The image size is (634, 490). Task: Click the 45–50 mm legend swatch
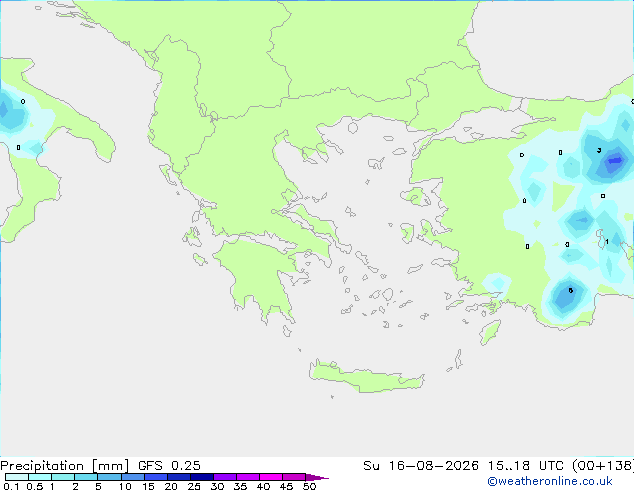pyautogui.click(x=294, y=477)
